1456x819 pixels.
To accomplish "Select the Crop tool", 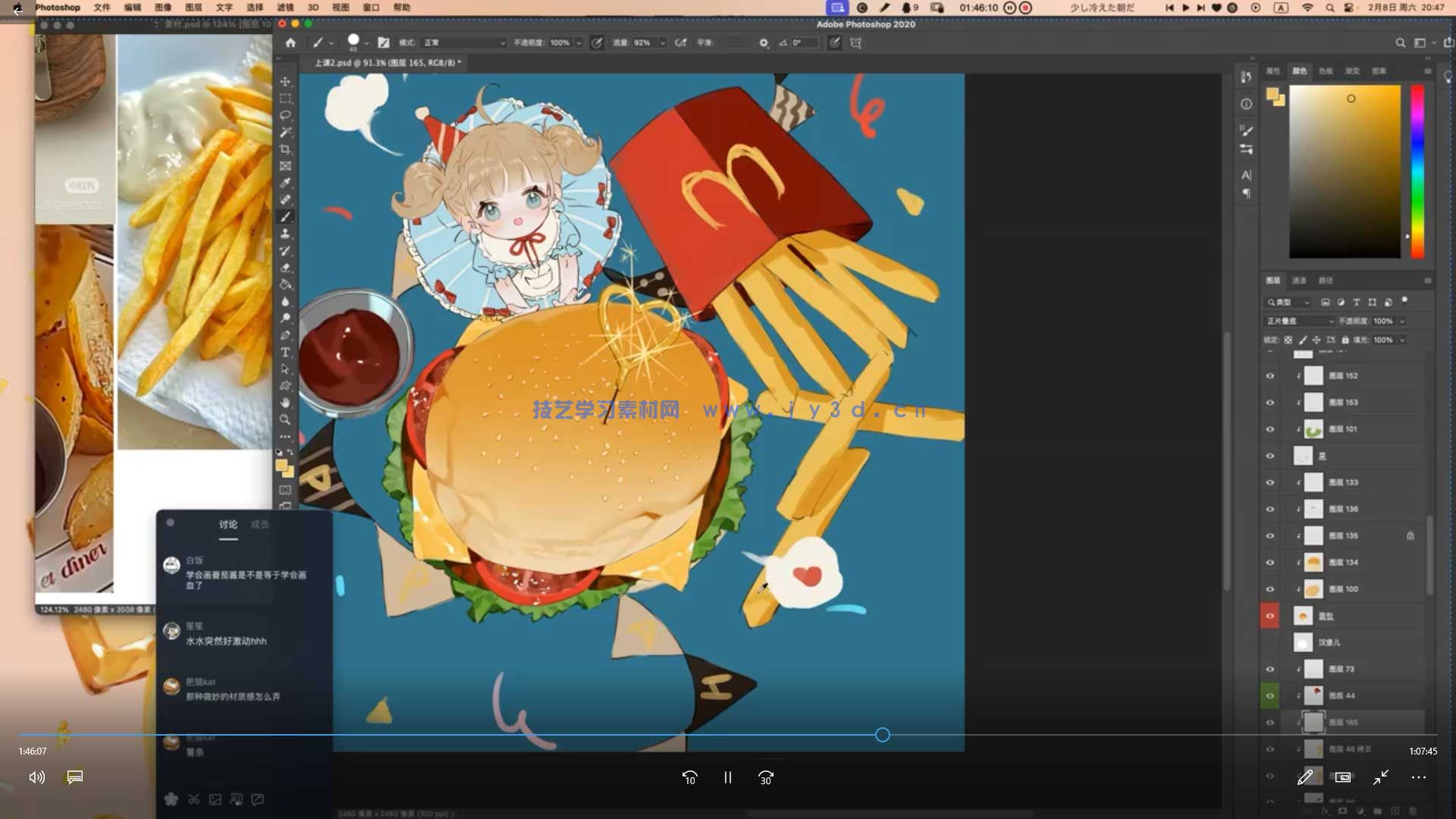I will 285,149.
